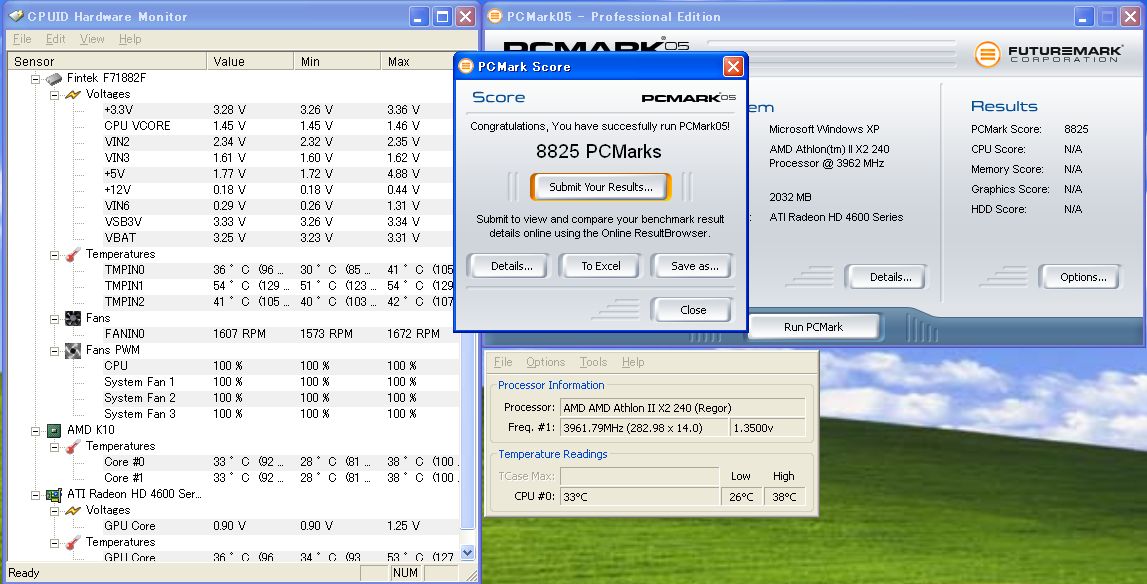The width and height of the screenshot is (1147, 584).
Task: Click Submit Your Results button
Action: (601, 187)
